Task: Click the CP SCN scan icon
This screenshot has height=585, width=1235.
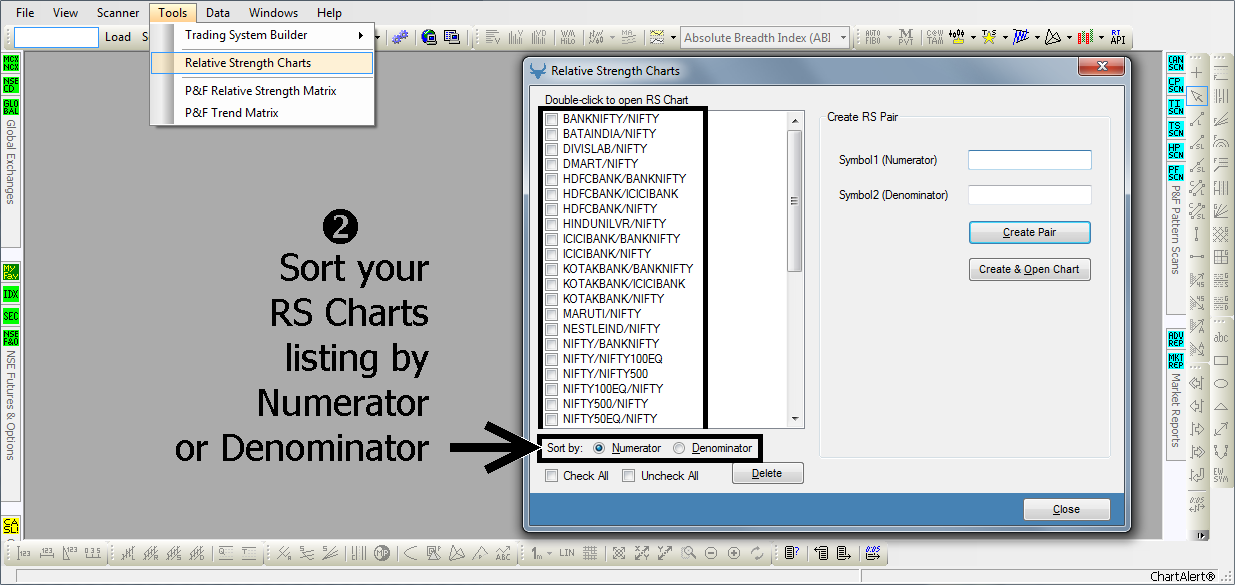Action: pyautogui.click(x=1176, y=84)
